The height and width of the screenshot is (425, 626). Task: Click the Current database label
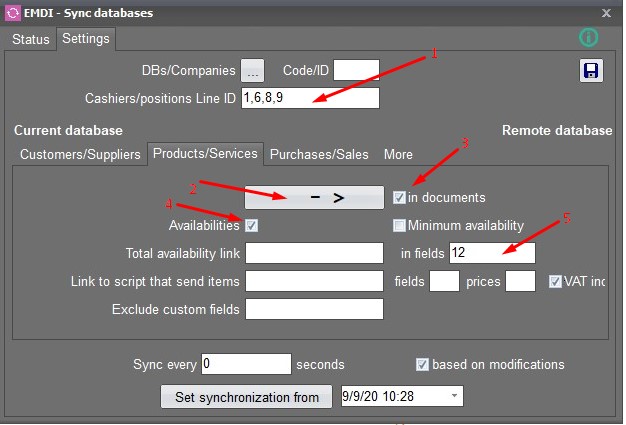(68, 130)
